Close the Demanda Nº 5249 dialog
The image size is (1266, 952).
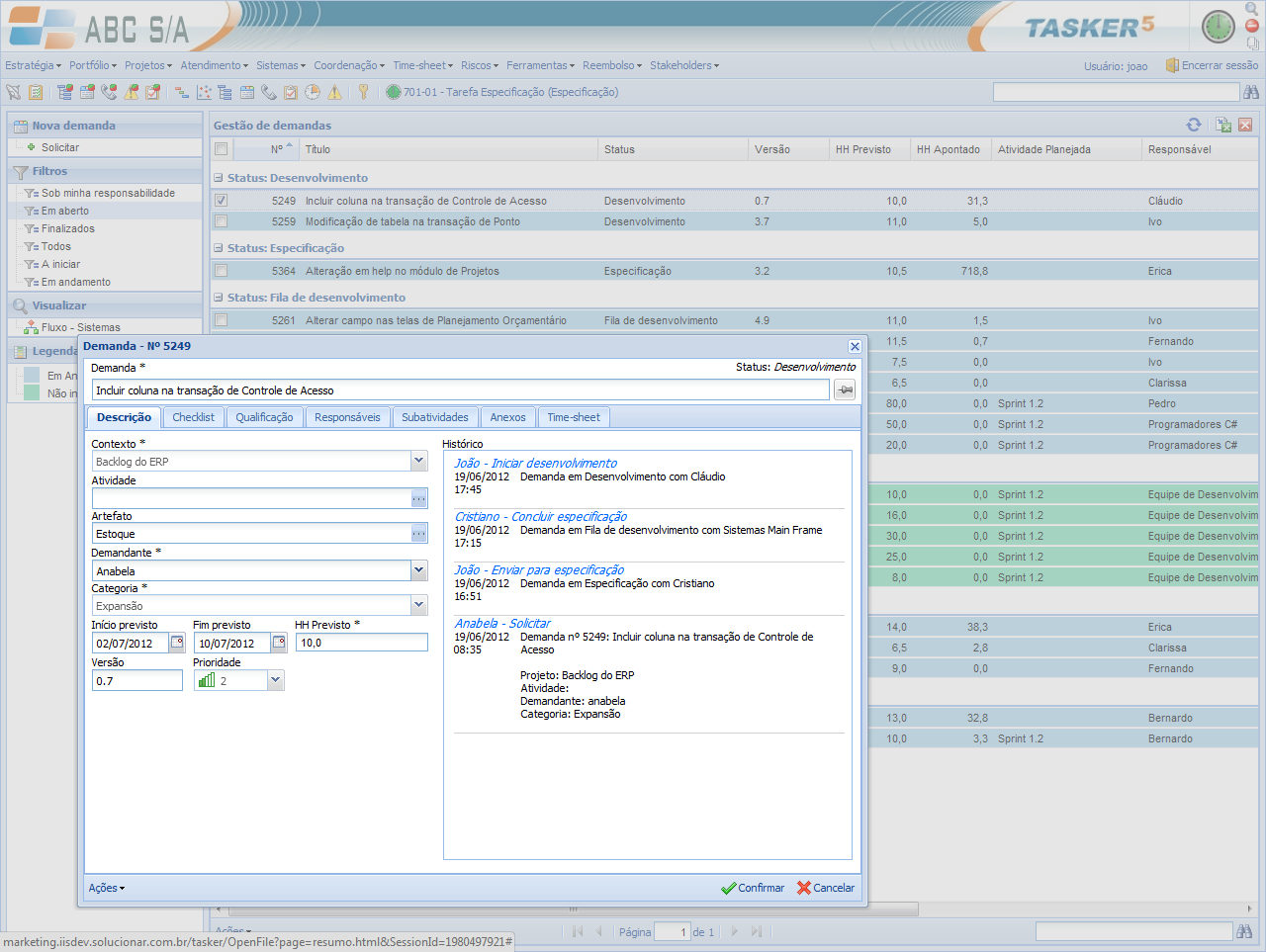[855, 346]
